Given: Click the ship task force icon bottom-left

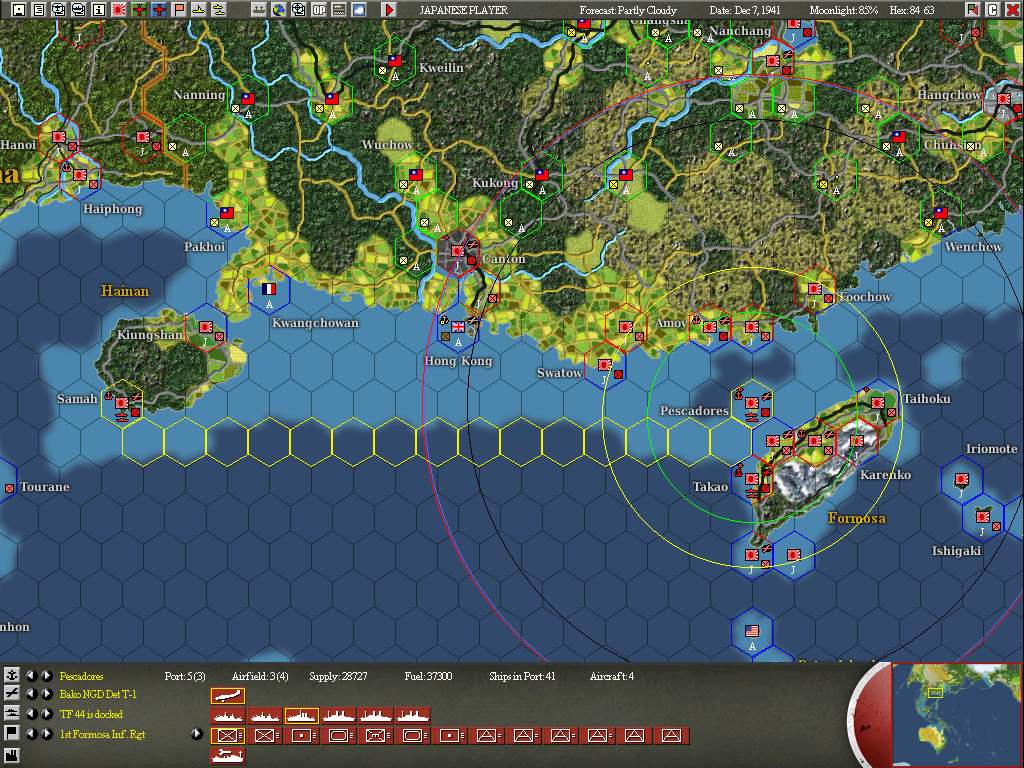Looking at the screenshot, I should [x=12, y=713].
